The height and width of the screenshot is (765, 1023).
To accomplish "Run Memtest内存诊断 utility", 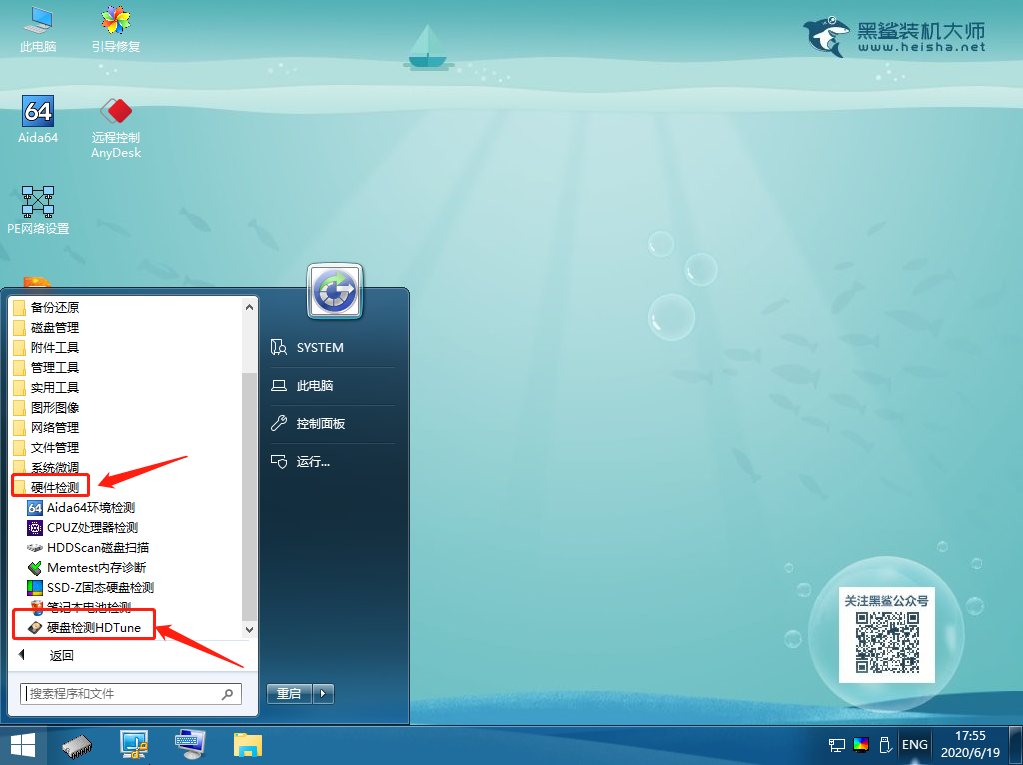I will (x=86, y=568).
